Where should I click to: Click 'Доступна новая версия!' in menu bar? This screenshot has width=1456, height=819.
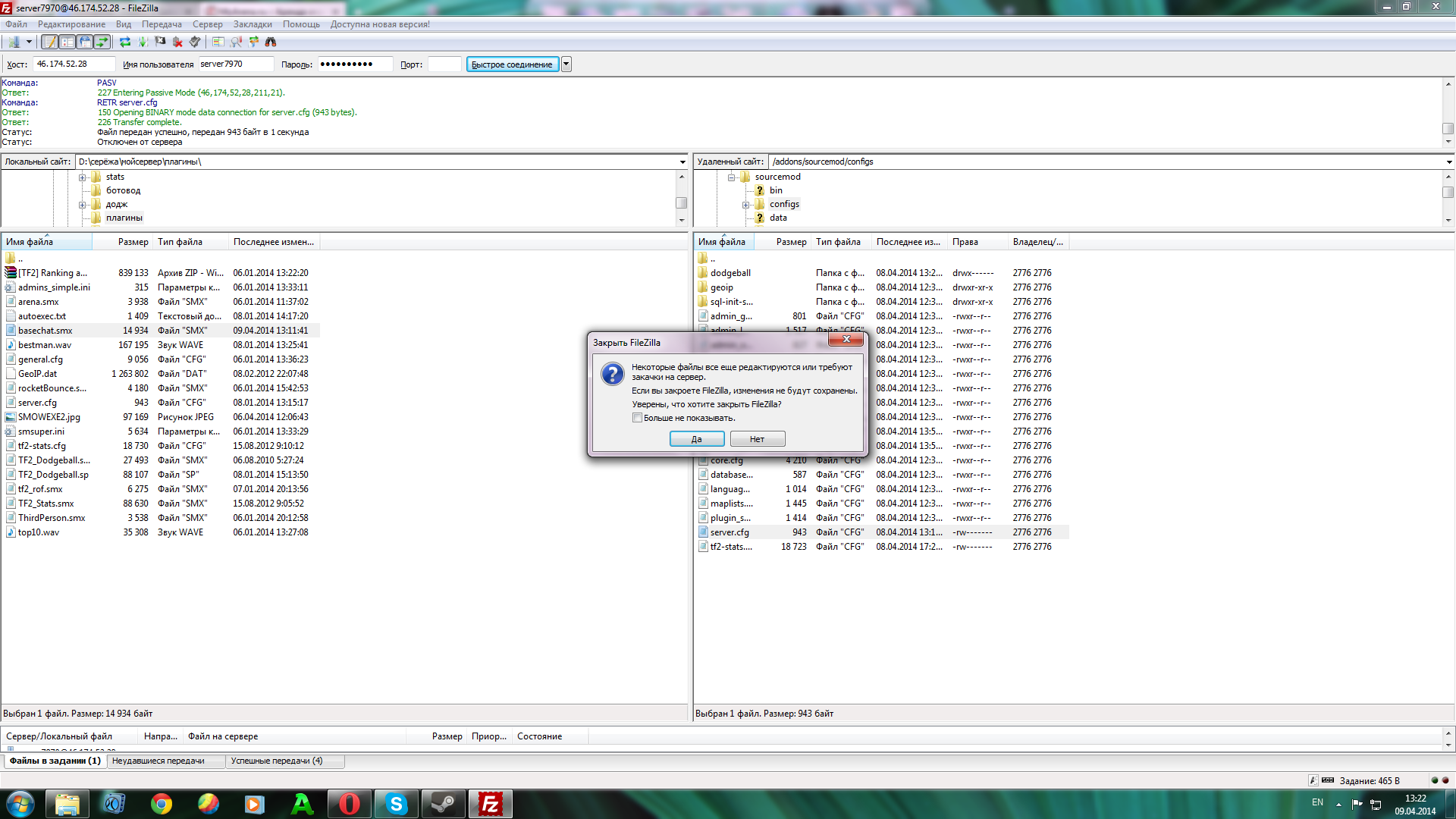pos(380,24)
